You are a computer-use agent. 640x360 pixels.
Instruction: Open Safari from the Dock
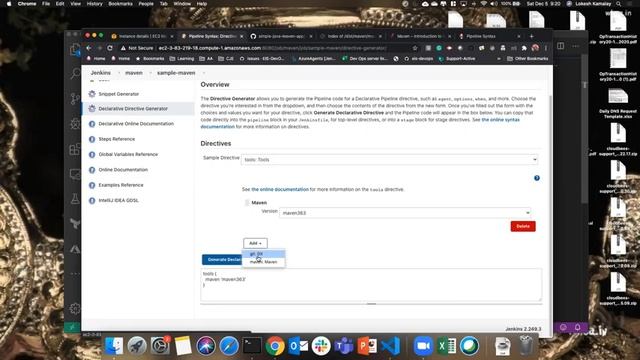click(229, 346)
